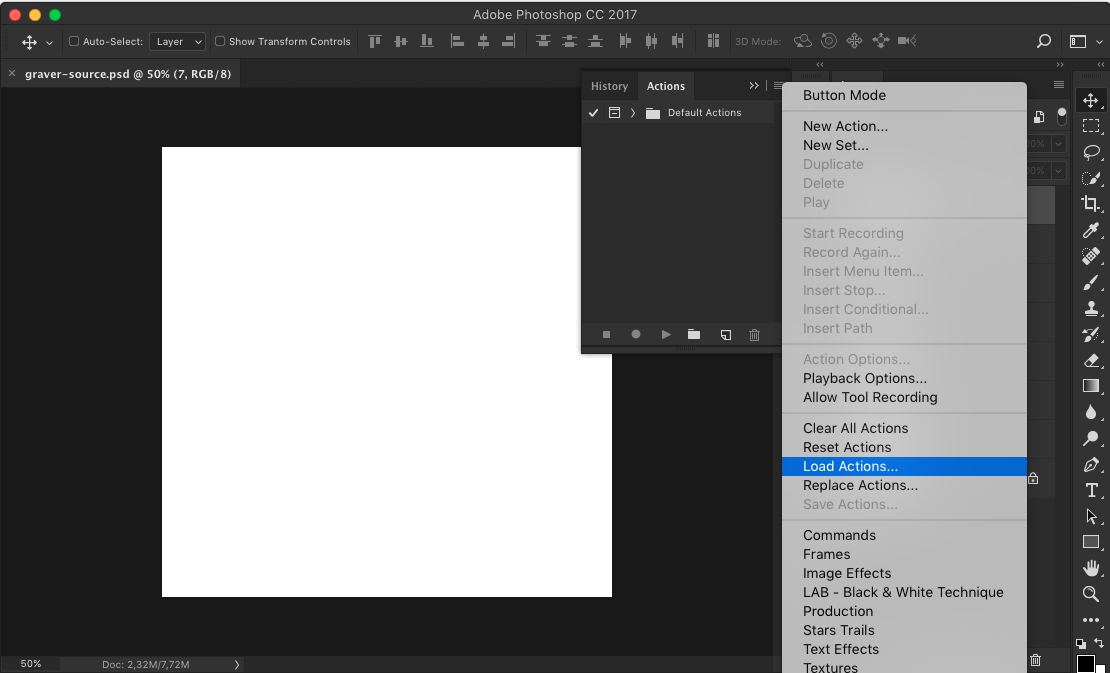Expand the Default Actions folder
1110x673 pixels.
[x=633, y=113]
